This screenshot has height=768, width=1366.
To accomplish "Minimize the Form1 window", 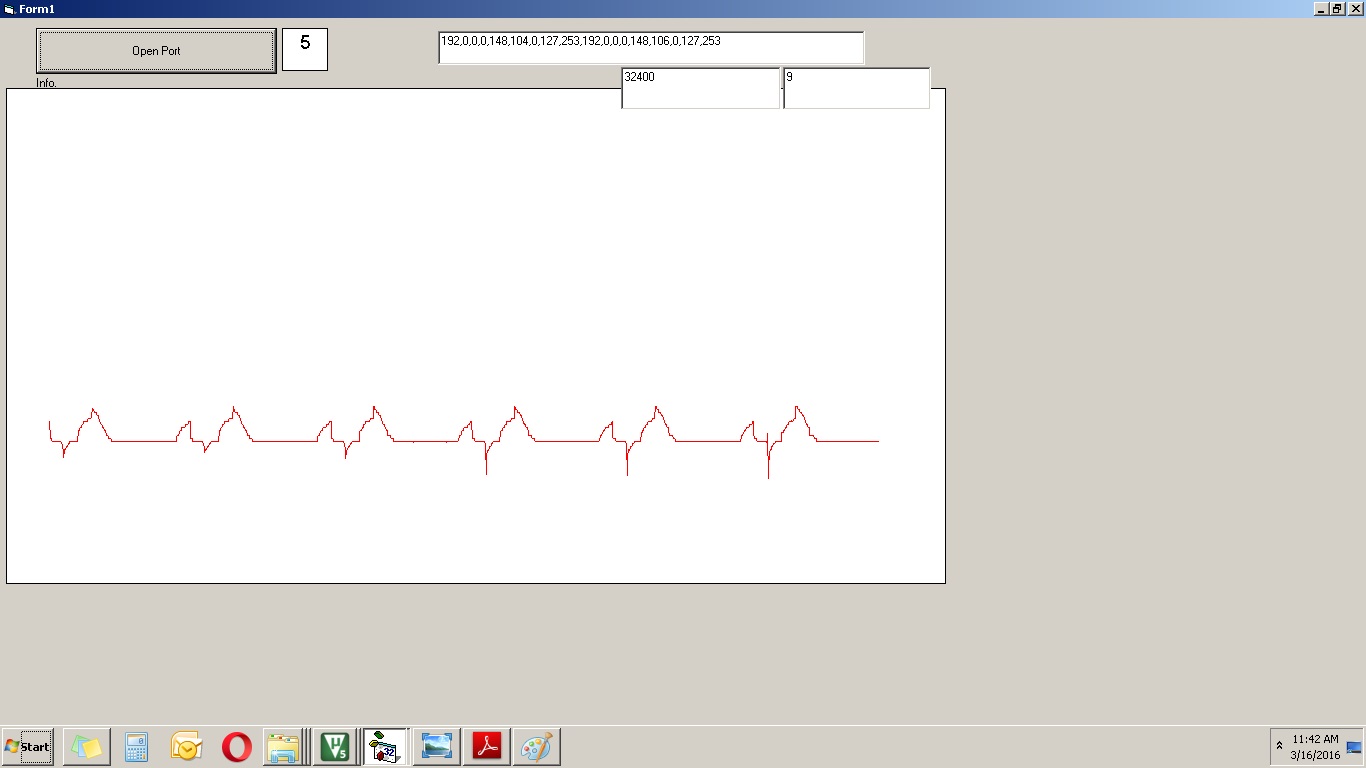I will pyautogui.click(x=1321, y=9).
